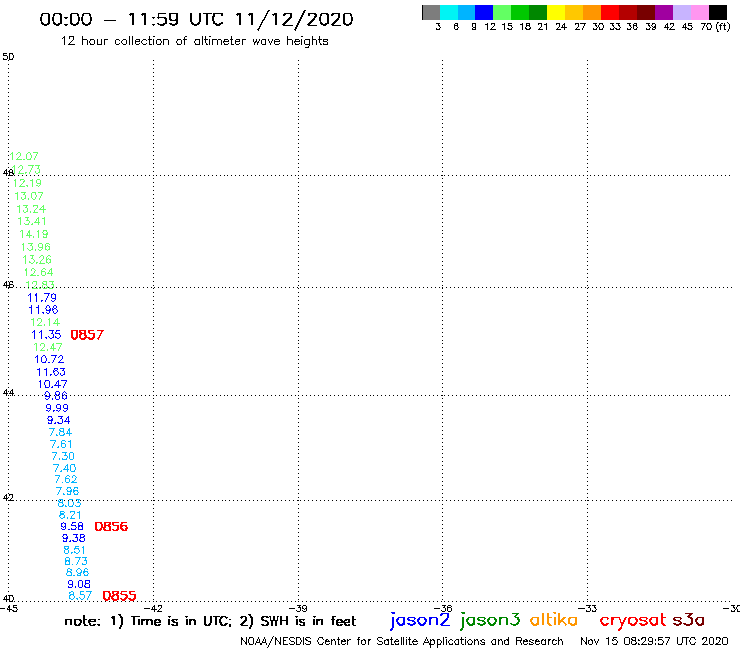Click the 10.47 wave height
Image resolution: width=740 pixels, height=650 pixels.
pyautogui.click(x=53, y=384)
